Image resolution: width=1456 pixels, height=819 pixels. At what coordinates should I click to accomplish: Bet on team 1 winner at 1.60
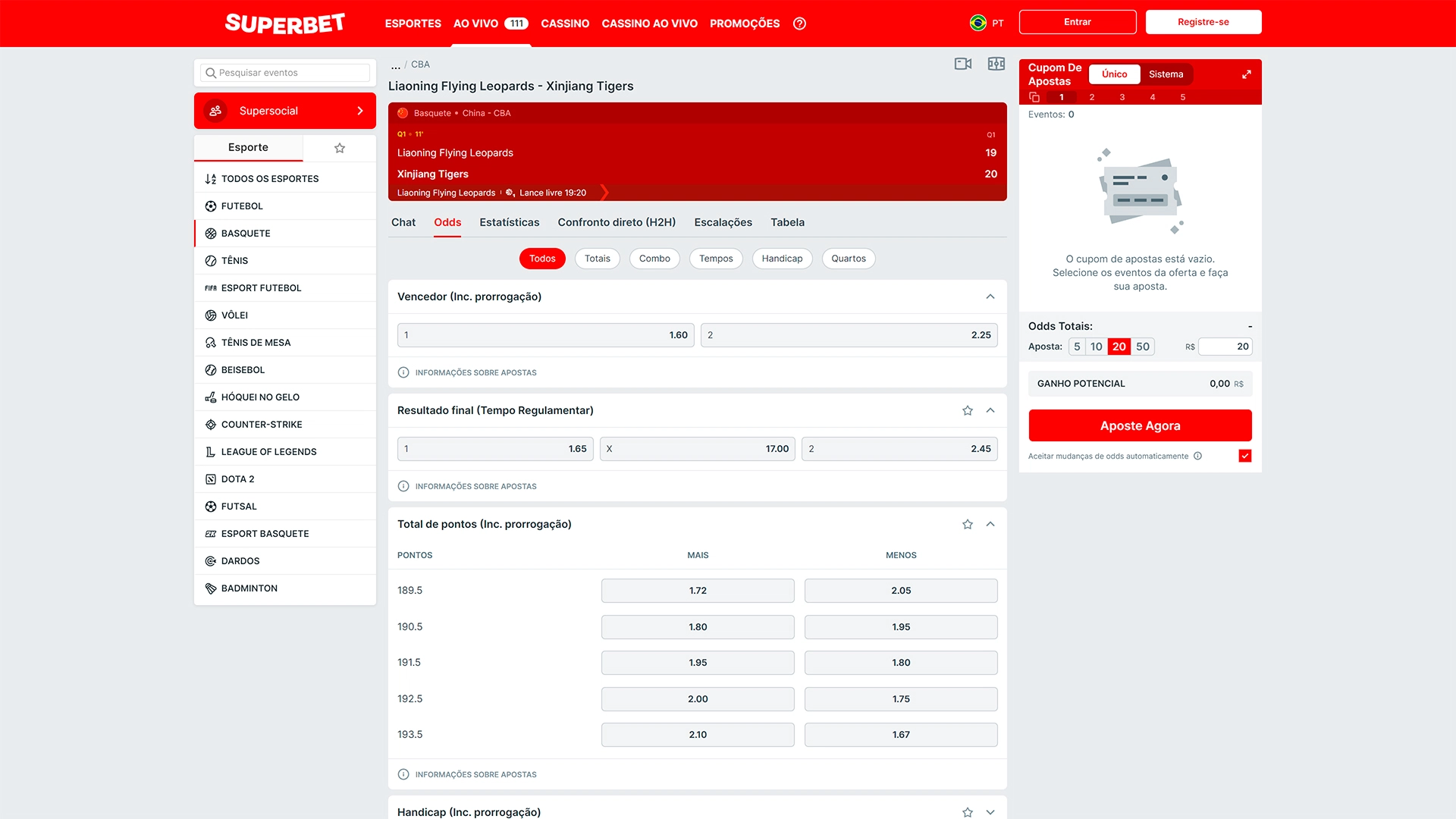[x=546, y=335]
